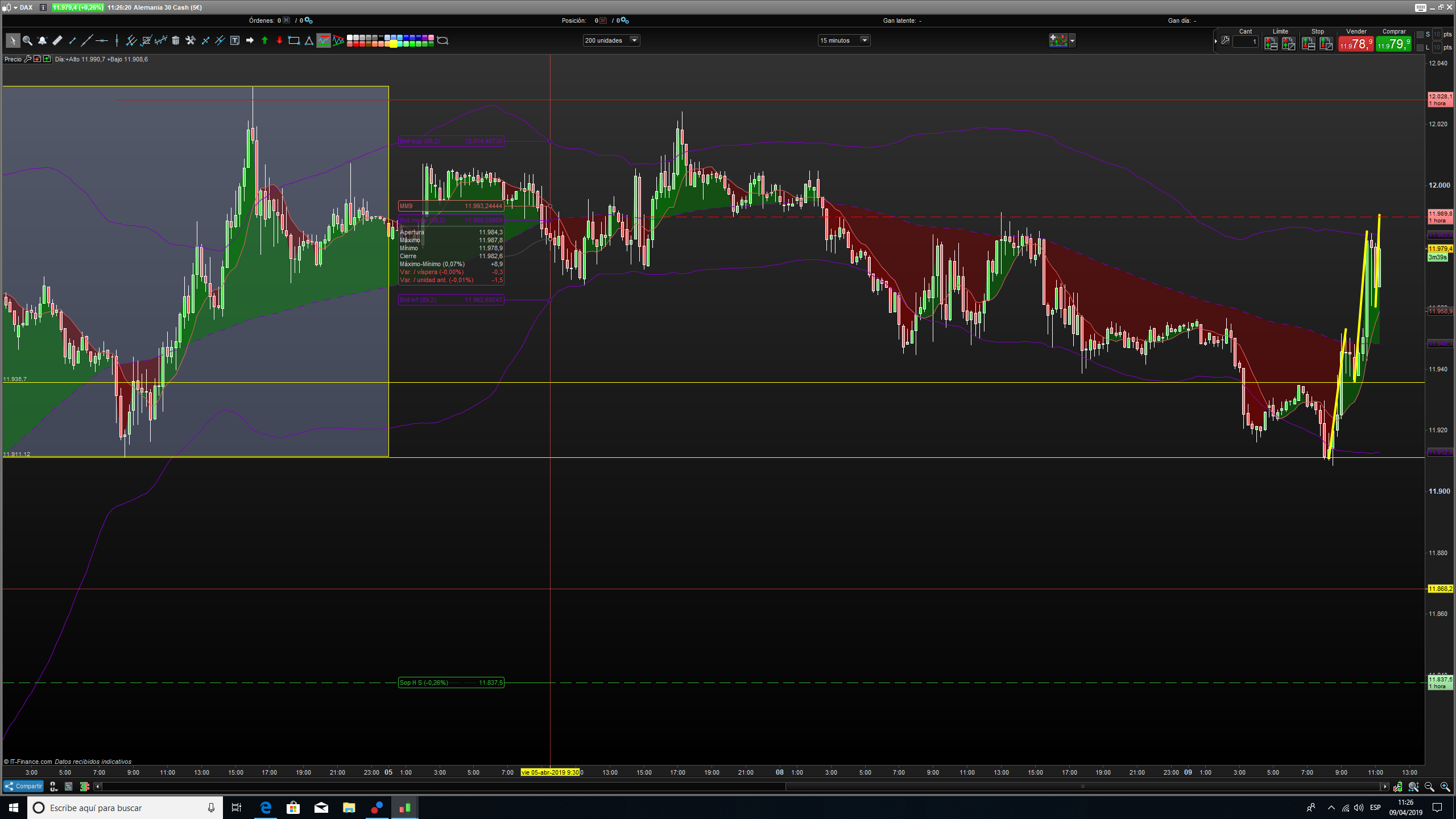Enable the S stop checkbox
This screenshot has height=819, width=1456.
[1420, 35]
